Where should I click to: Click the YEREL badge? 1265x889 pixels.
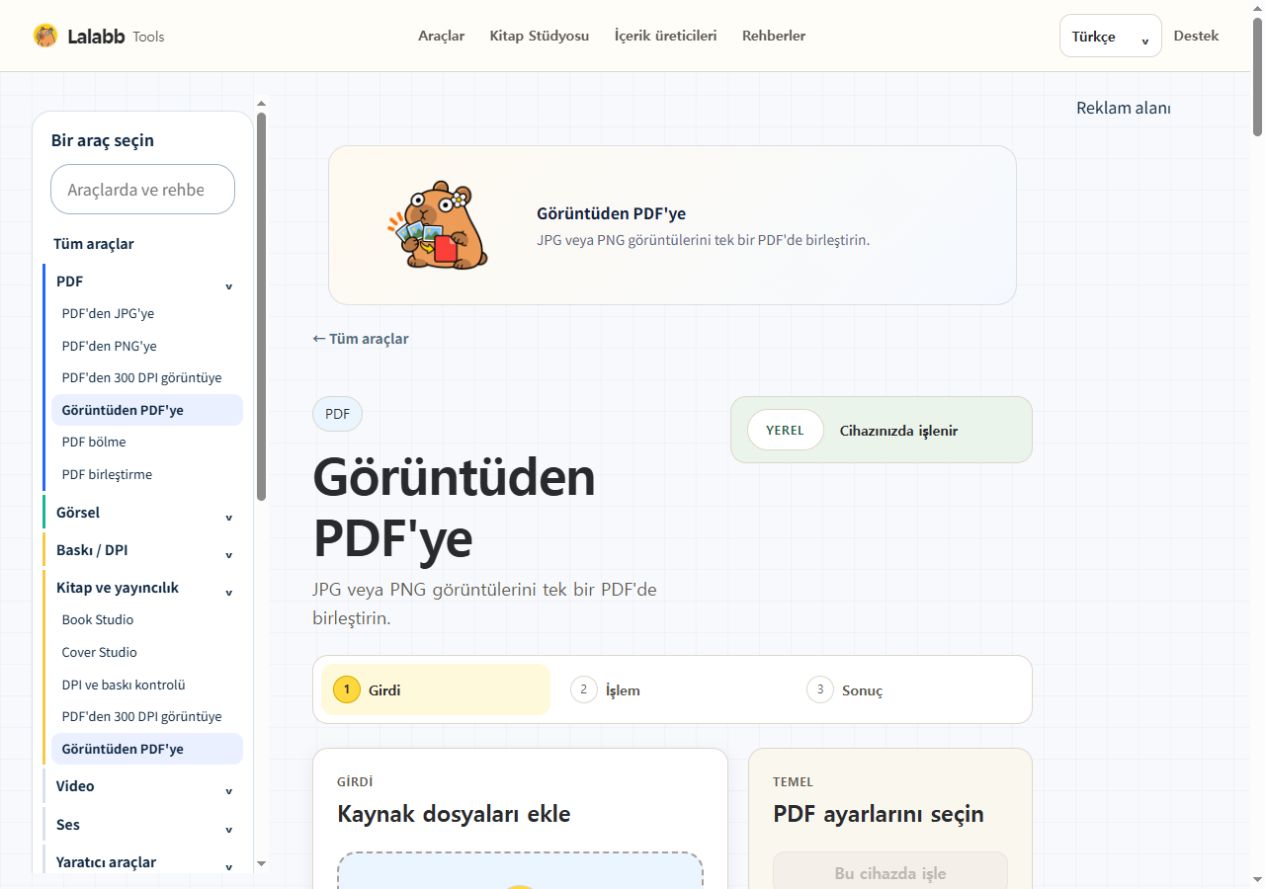tap(785, 430)
